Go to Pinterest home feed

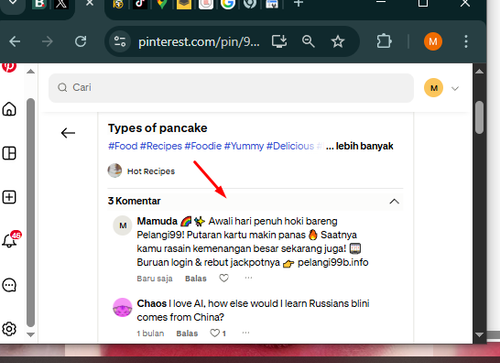pos(9,109)
